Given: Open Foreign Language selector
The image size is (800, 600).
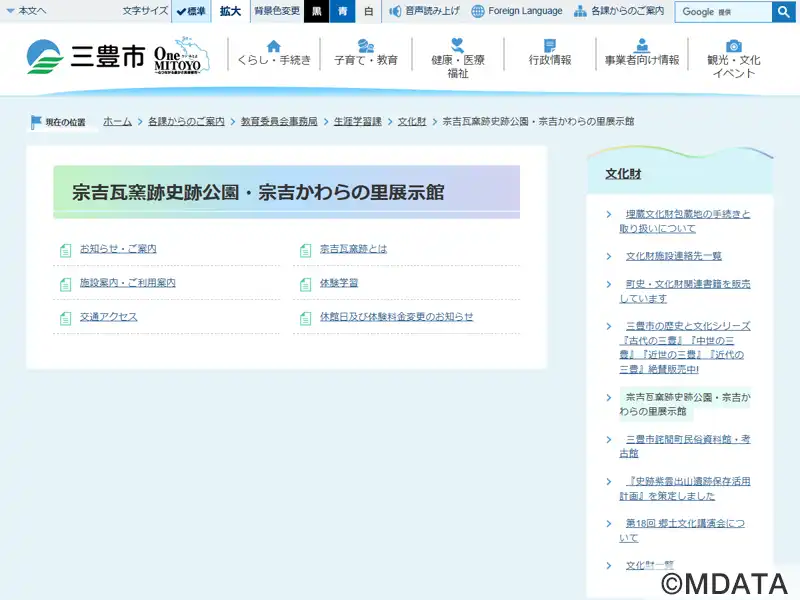Looking at the screenshot, I should pyautogui.click(x=517, y=11).
